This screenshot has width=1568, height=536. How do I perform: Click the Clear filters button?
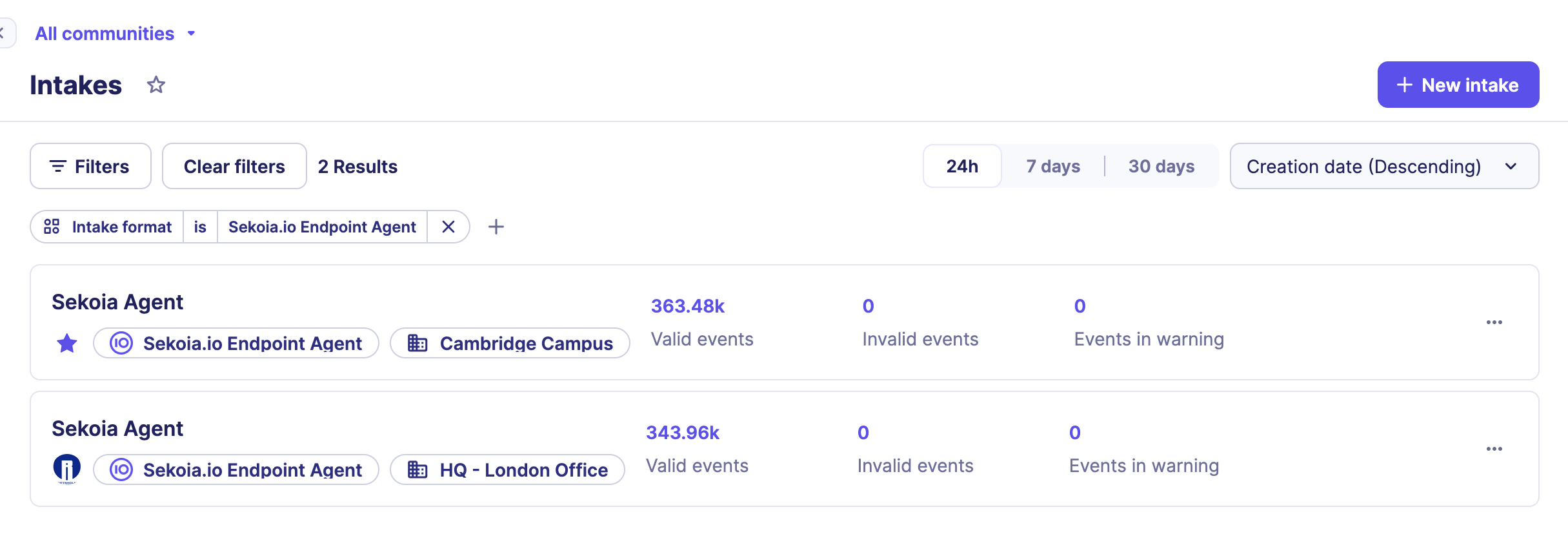(x=234, y=167)
